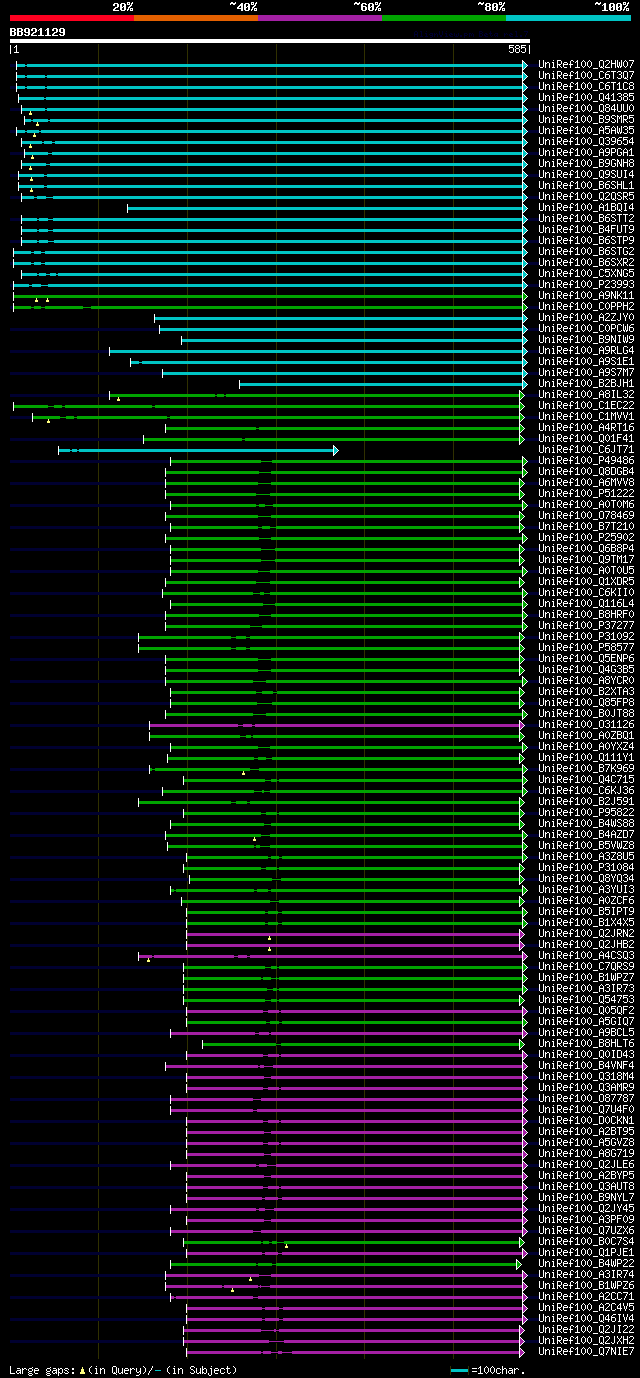Screen dimensions: 640x1378
Task: Click the UniRef100_P49486 label
Action: 586,460
